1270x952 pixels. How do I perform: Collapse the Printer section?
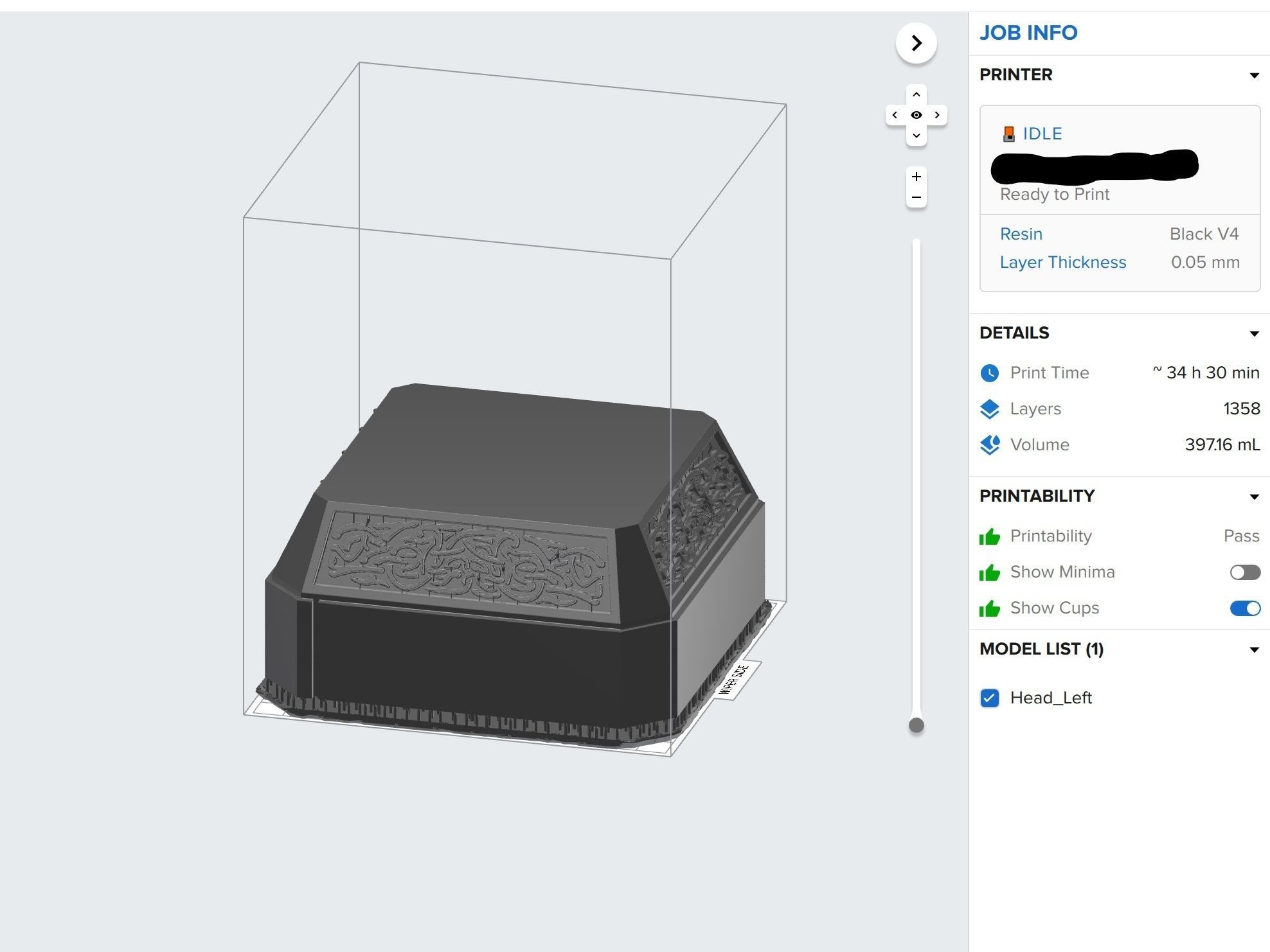(1254, 76)
